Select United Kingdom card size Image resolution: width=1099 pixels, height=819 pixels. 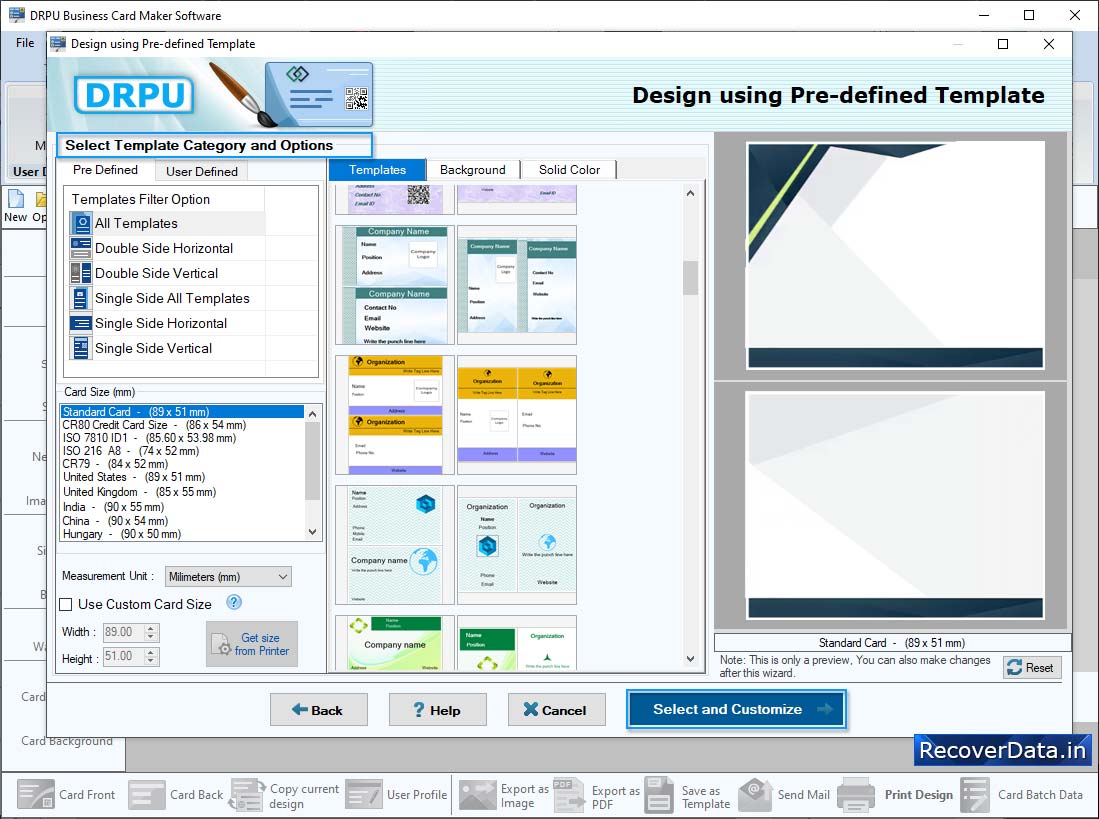(x=182, y=492)
